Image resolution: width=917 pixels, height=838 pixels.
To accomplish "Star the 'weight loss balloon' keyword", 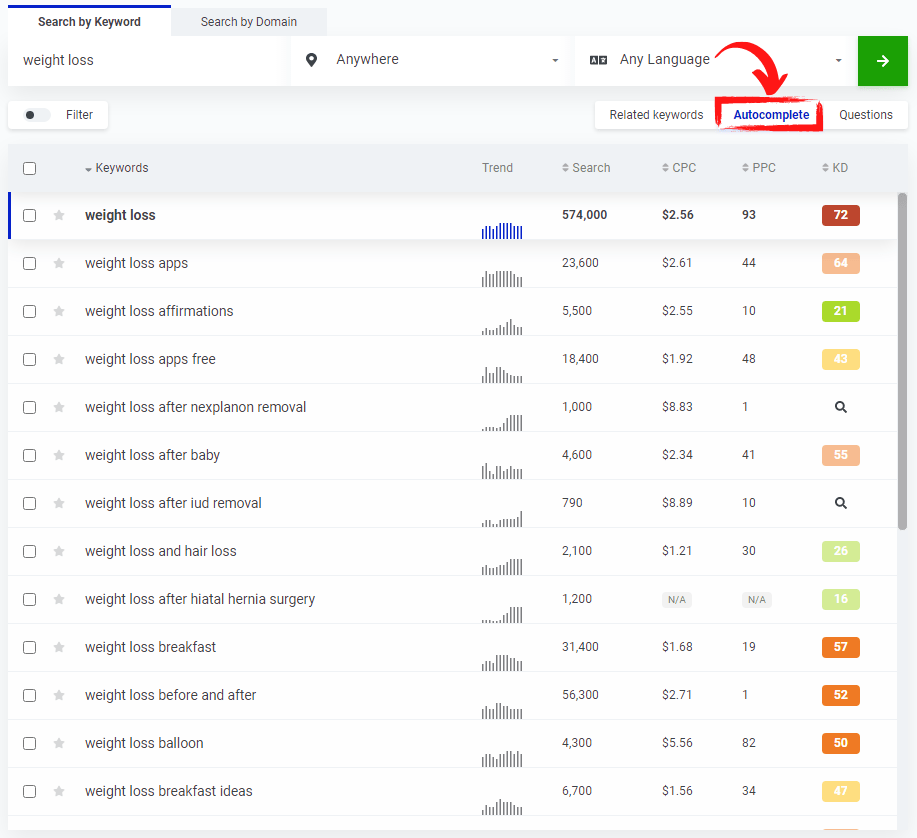I will click(59, 743).
